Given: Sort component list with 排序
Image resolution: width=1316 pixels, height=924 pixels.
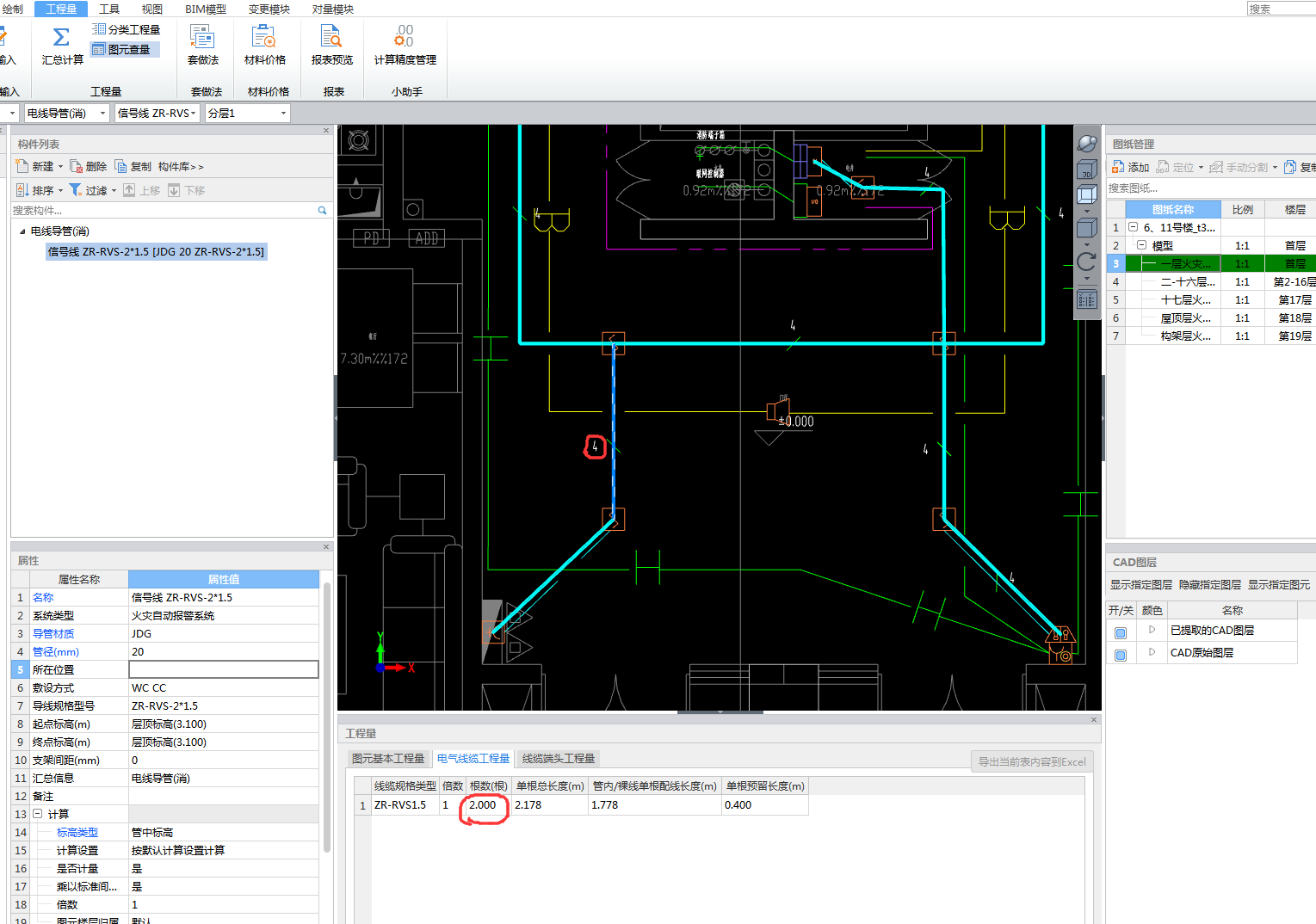Looking at the screenshot, I should point(40,190).
